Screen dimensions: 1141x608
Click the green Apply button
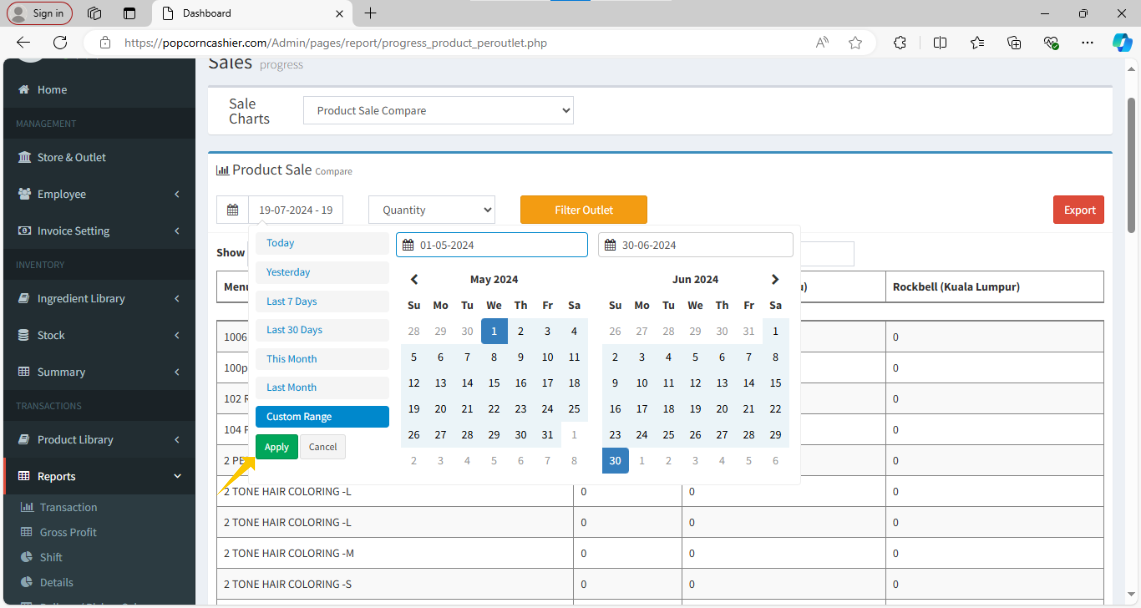[277, 447]
